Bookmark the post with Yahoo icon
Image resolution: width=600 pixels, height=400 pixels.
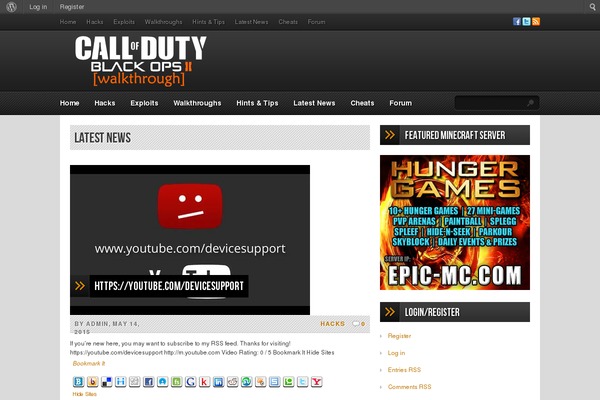316,382
